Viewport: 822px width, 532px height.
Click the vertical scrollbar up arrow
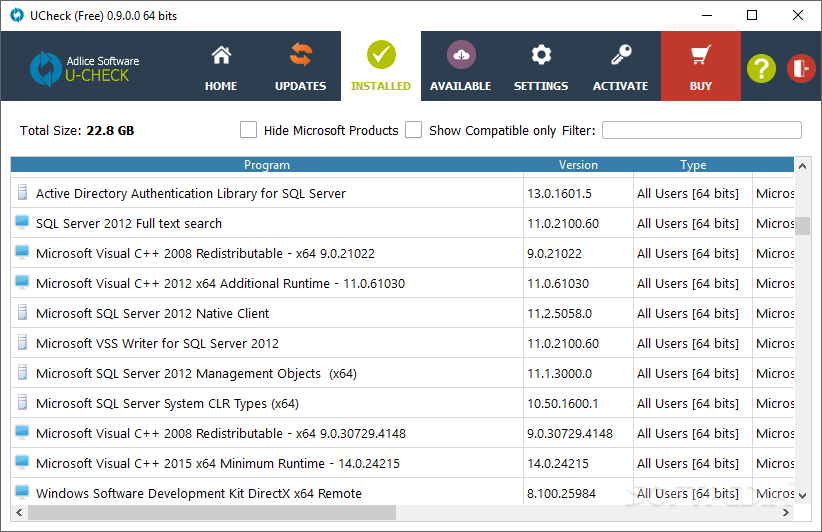[x=802, y=166]
